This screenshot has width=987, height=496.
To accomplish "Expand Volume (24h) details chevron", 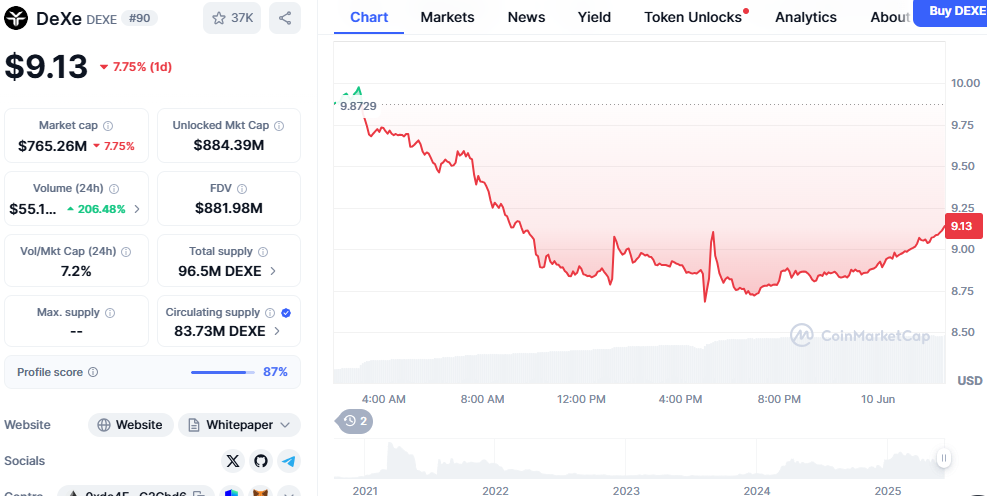I will tap(137, 209).
